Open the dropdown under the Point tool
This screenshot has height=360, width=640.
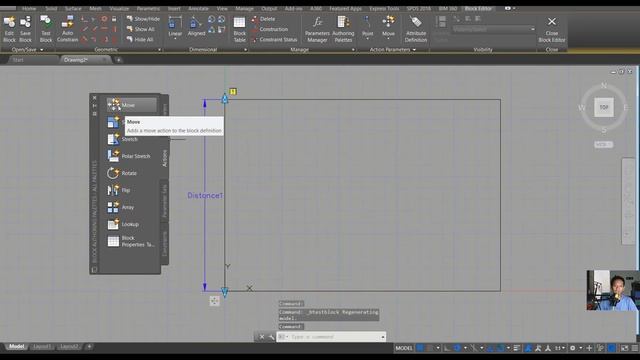pos(367,40)
